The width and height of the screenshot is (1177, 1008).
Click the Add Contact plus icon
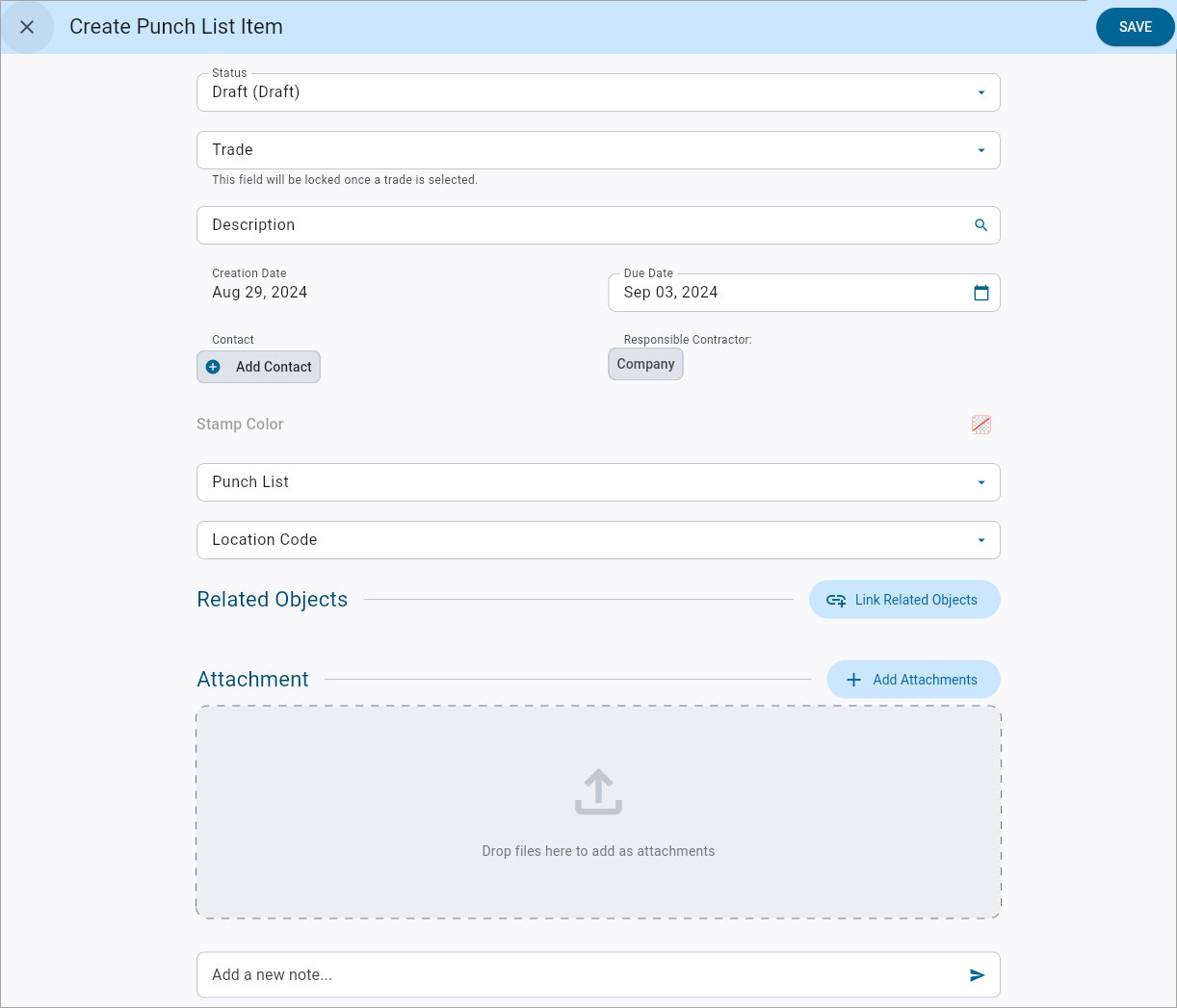coord(214,367)
